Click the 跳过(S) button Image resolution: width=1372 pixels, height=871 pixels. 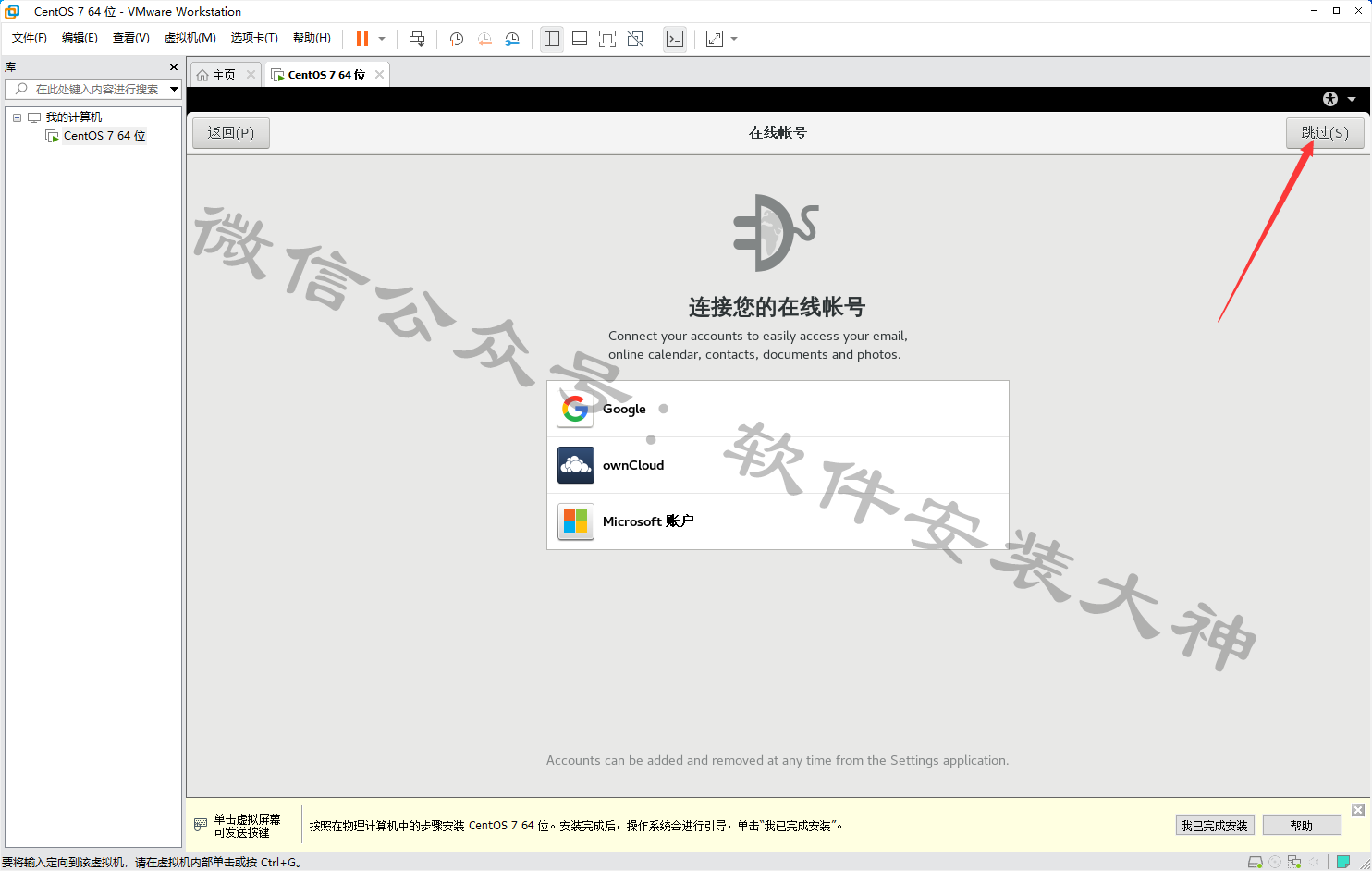coord(1325,133)
